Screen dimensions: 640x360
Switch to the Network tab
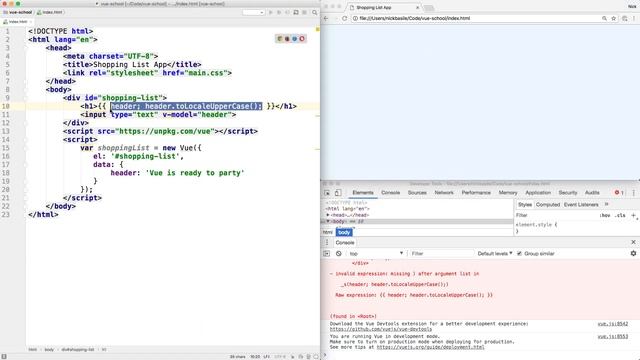[444, 193]
